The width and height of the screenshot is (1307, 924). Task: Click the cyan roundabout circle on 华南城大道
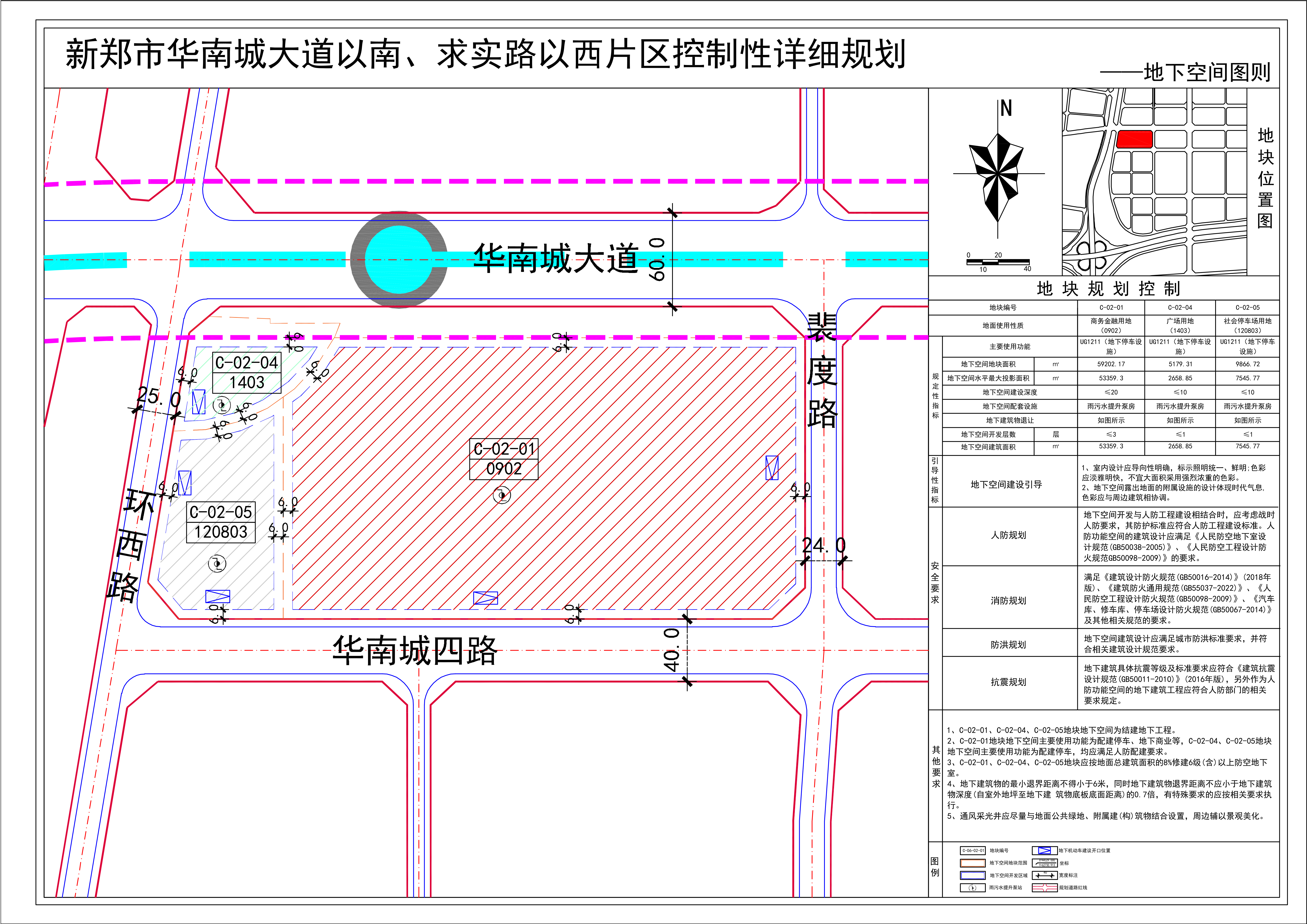pos(399,260)
